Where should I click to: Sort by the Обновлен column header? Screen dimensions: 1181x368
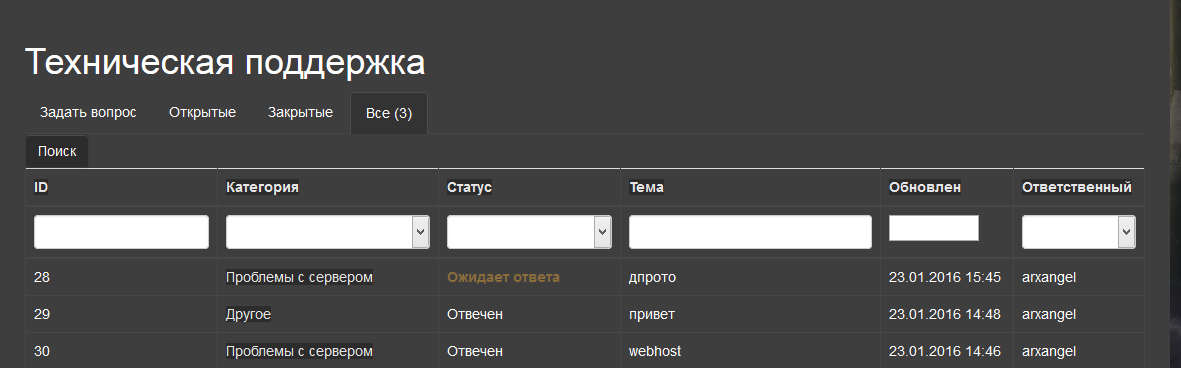tap(925, 187)
